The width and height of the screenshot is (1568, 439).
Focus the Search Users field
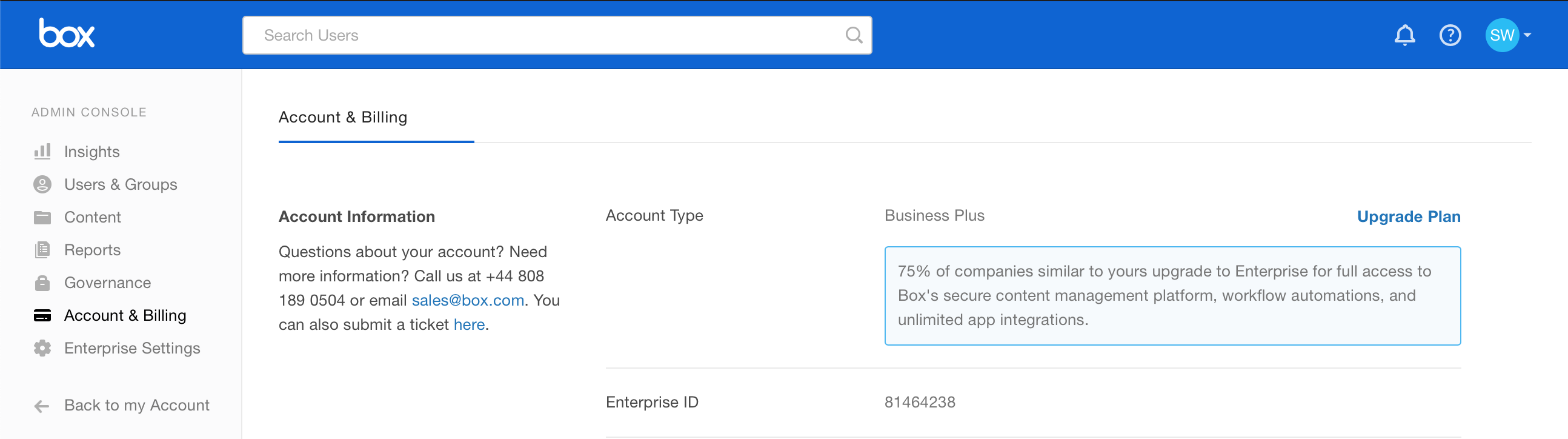[x=557, y=35]
